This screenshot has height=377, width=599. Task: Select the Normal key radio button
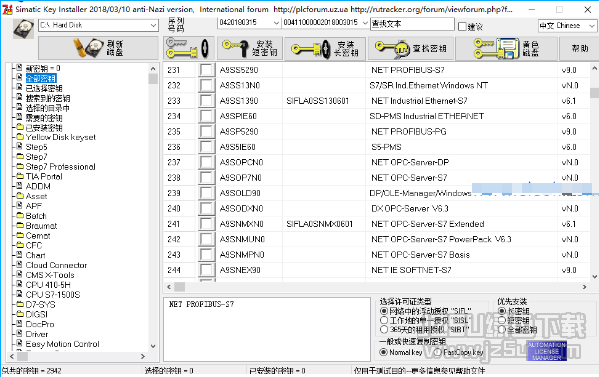384,352
